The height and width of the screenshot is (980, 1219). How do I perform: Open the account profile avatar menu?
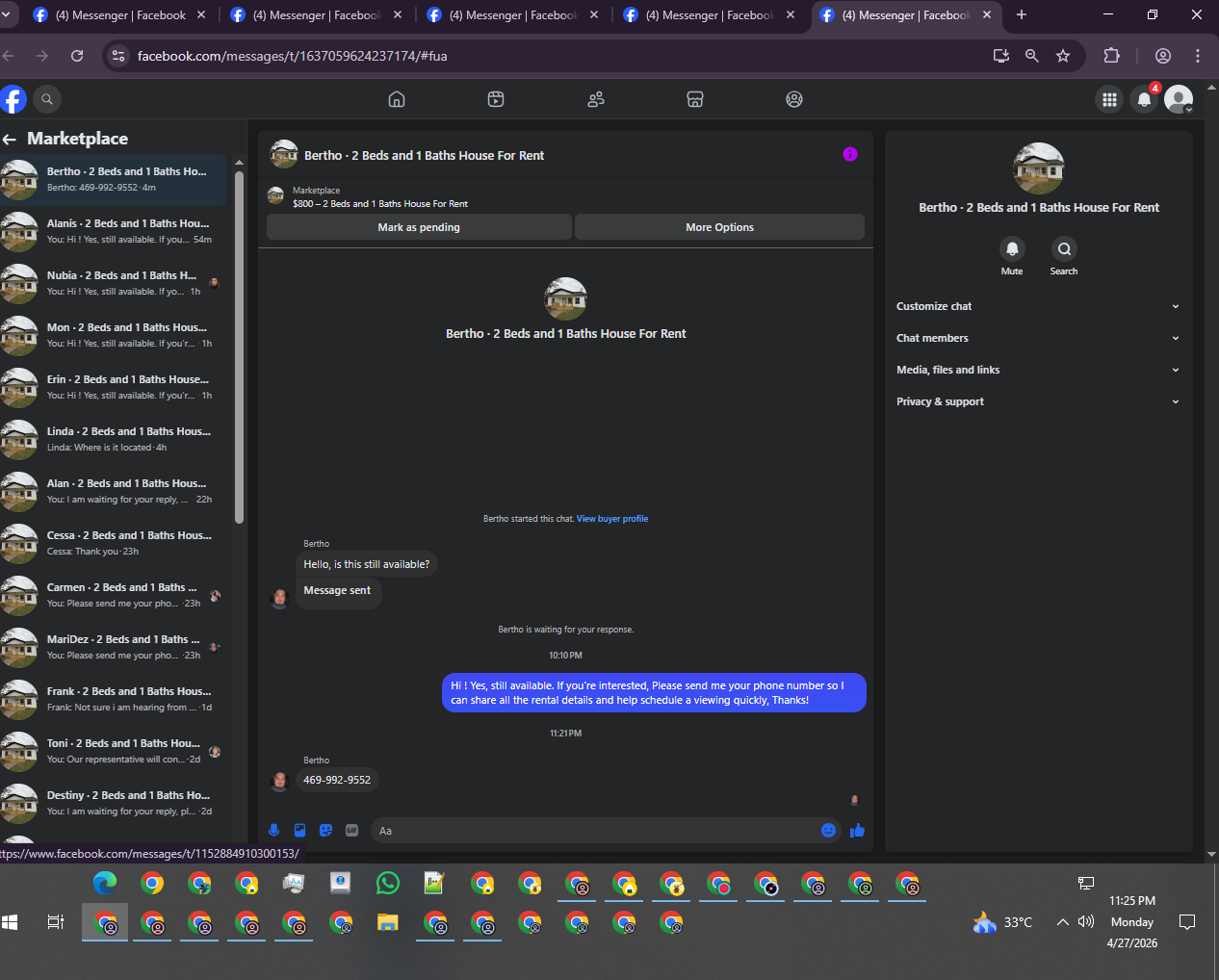point(1179,99)
